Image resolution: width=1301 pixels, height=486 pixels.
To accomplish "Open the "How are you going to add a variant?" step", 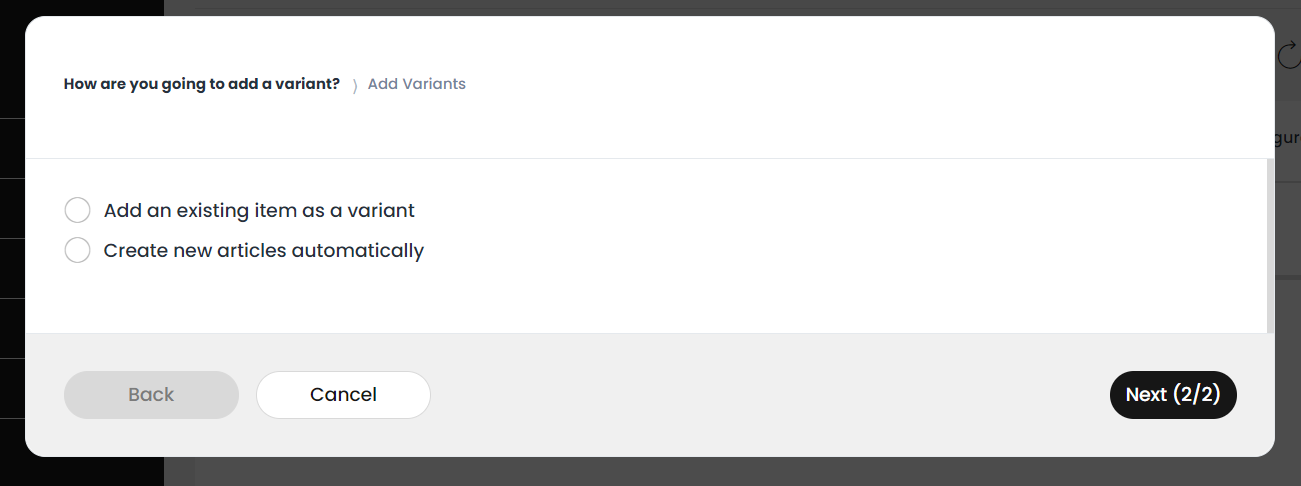I will (x=202, y=84).
